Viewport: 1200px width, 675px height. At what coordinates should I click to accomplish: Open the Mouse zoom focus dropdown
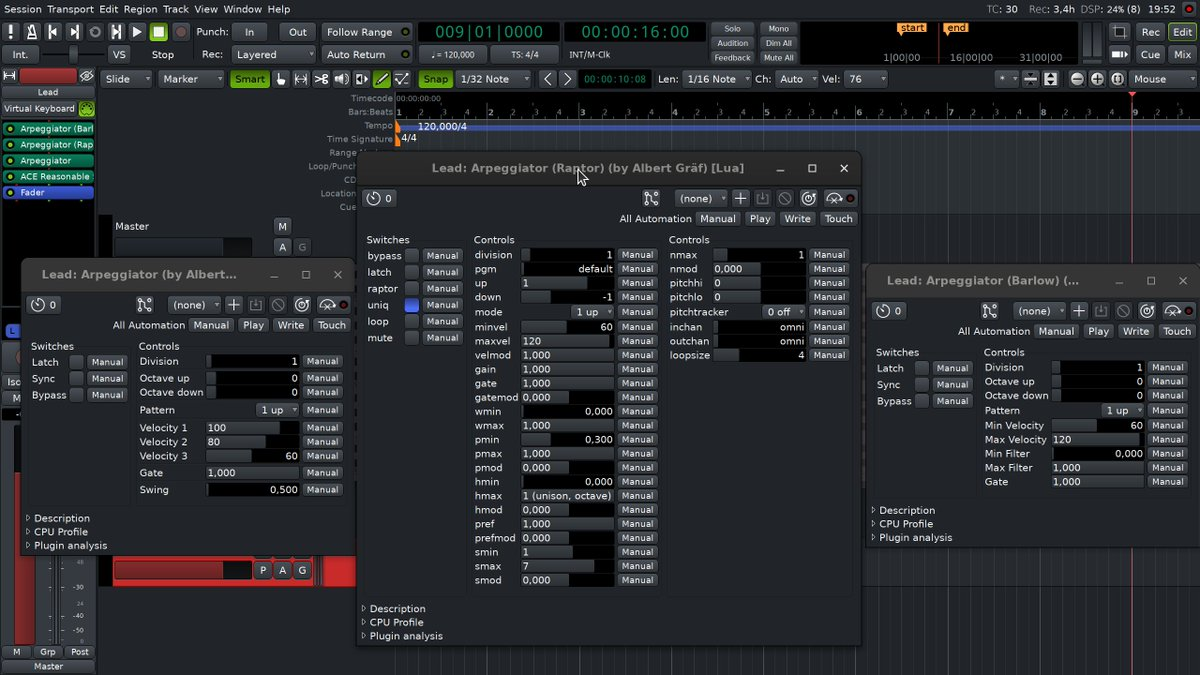tap(1162, 79)
